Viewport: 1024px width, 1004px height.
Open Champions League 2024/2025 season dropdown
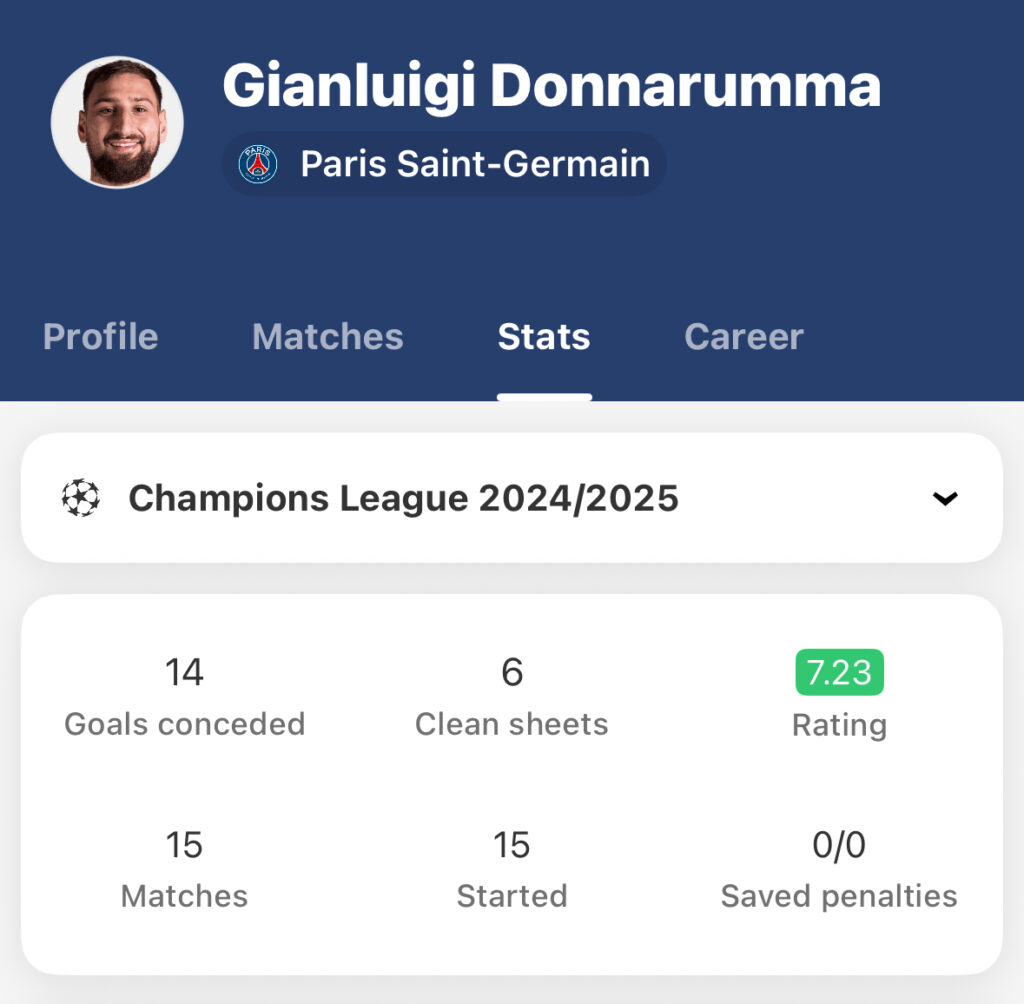tap(512, 498)
